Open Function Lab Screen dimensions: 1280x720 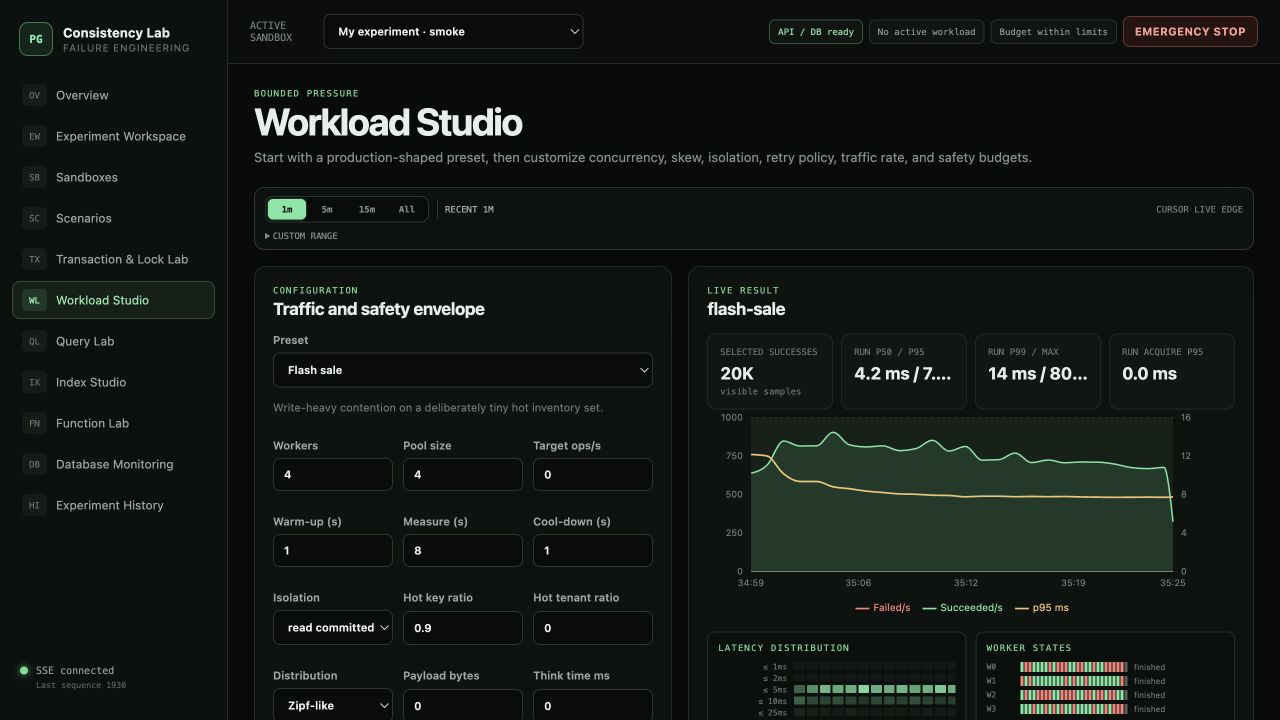pos(113,423)
